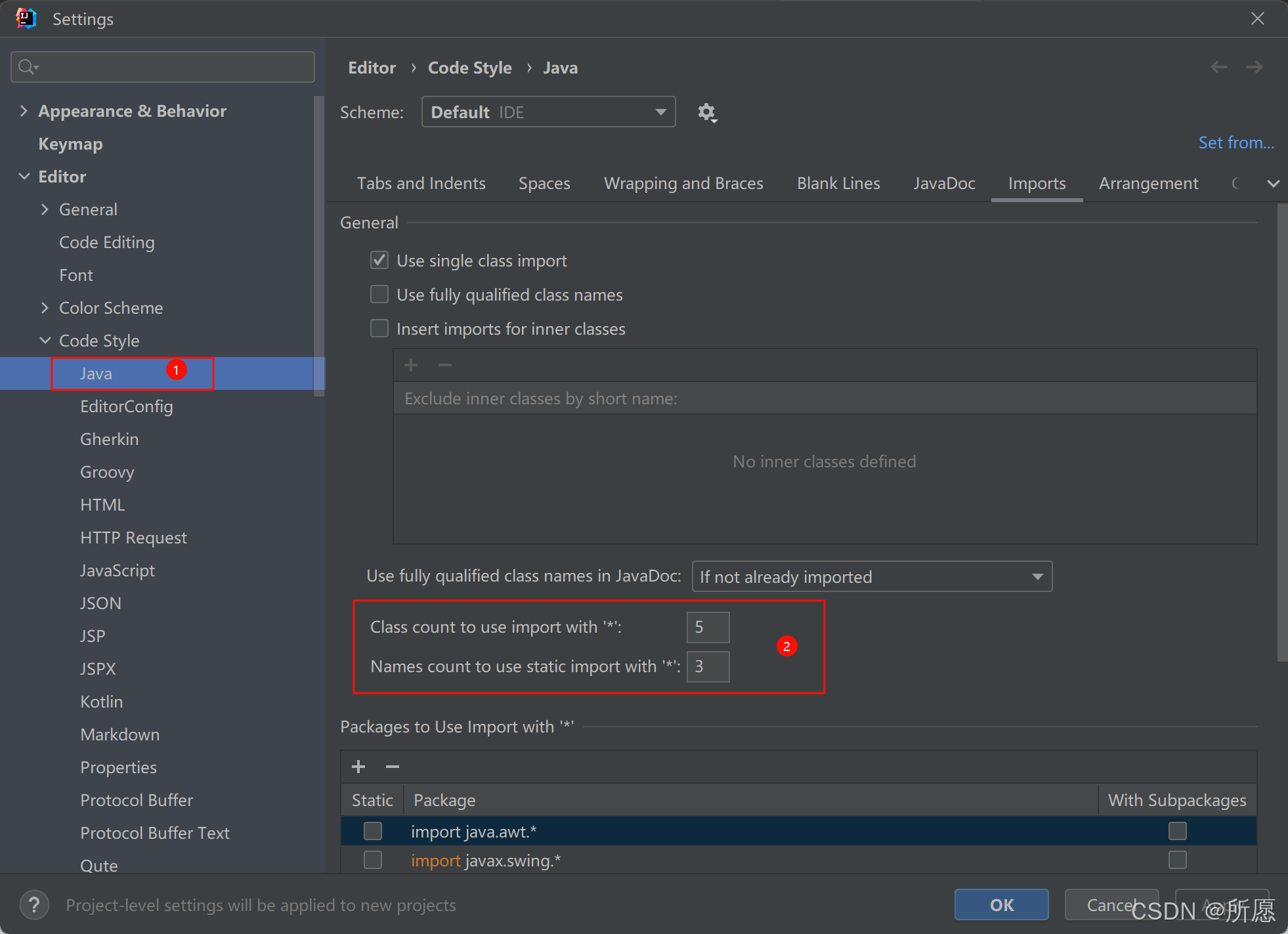The height and width of the screenshot is (934, 1288).
Task: Click Editor in the breadcrumb
Action: tap(372, 68)
